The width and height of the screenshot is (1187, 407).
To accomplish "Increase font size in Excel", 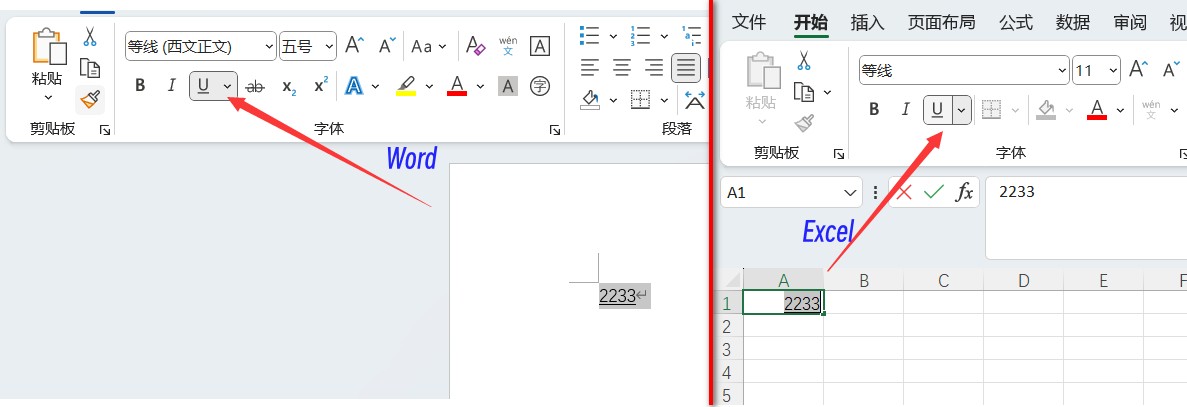I will [1139, 70].
